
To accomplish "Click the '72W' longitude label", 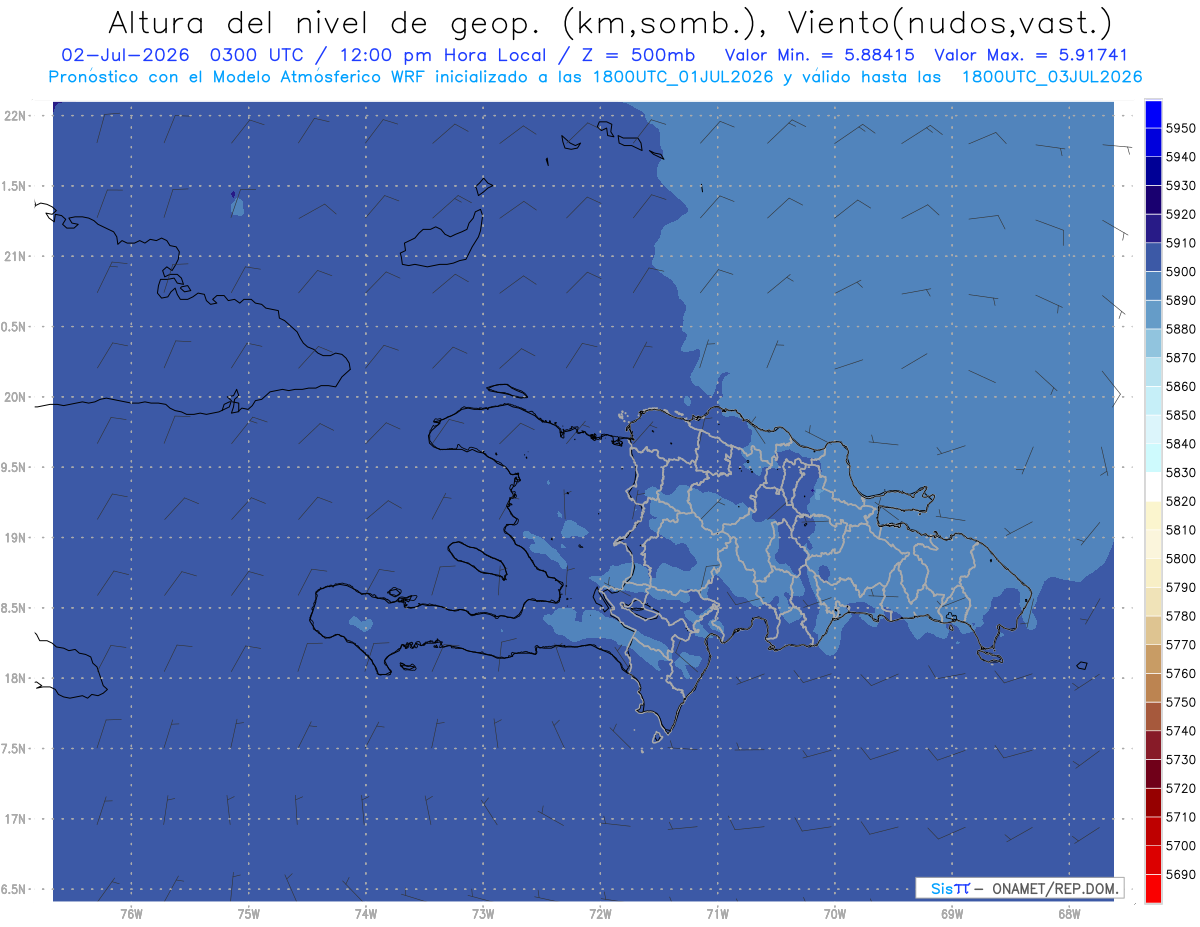I will point(600,914).
